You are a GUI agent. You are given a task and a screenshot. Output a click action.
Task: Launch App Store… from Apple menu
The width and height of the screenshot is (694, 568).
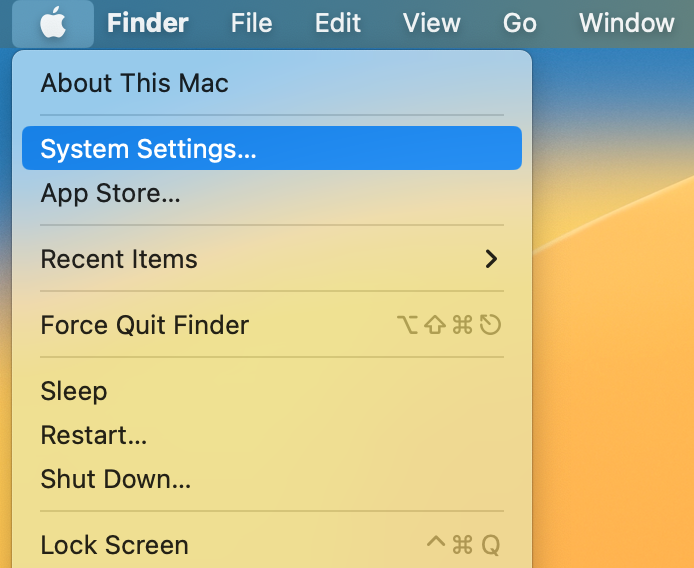(x=272, y=193)
